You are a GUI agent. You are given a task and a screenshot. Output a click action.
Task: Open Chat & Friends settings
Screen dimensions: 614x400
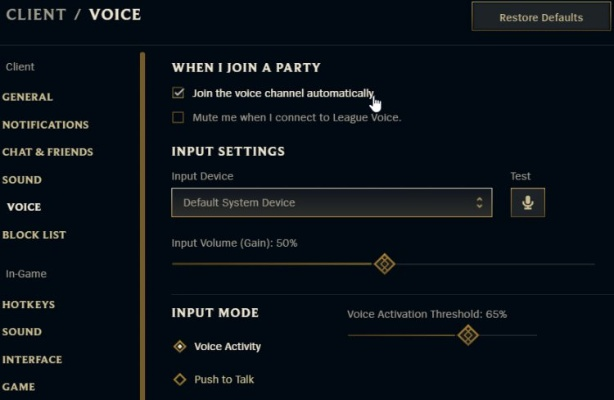(47, 152)
